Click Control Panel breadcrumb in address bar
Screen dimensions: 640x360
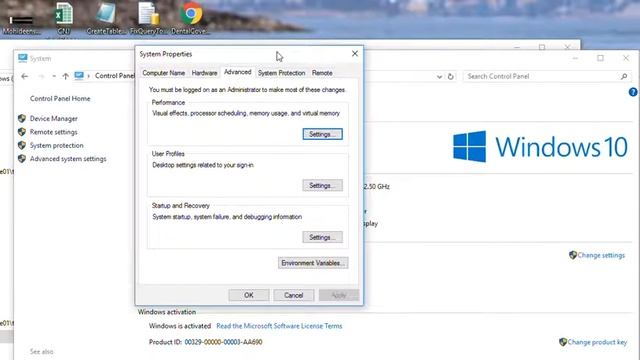(x=115, y=76)
